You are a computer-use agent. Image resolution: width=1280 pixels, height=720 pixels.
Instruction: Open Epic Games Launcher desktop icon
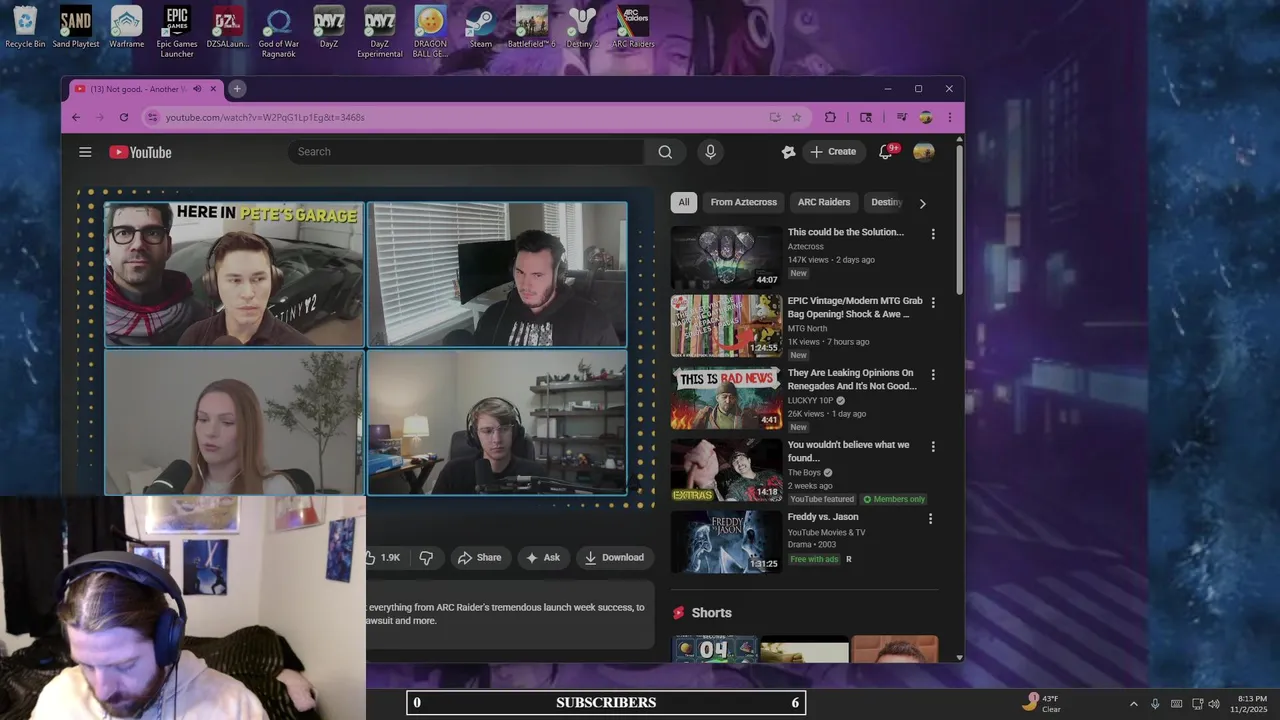[x=177, y=32]
